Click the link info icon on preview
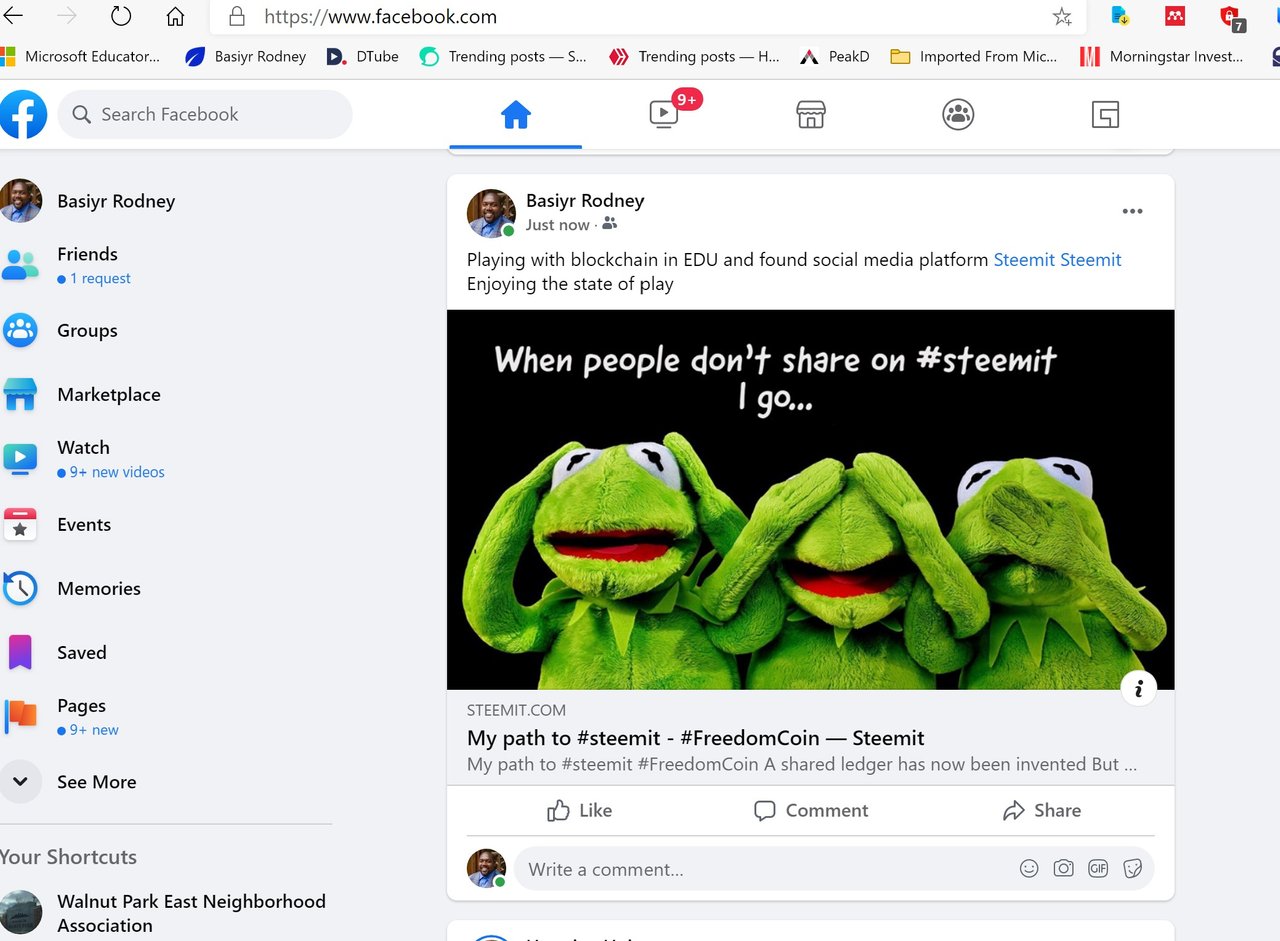The image size is (1280, 941). click(x=1138, y=688)
